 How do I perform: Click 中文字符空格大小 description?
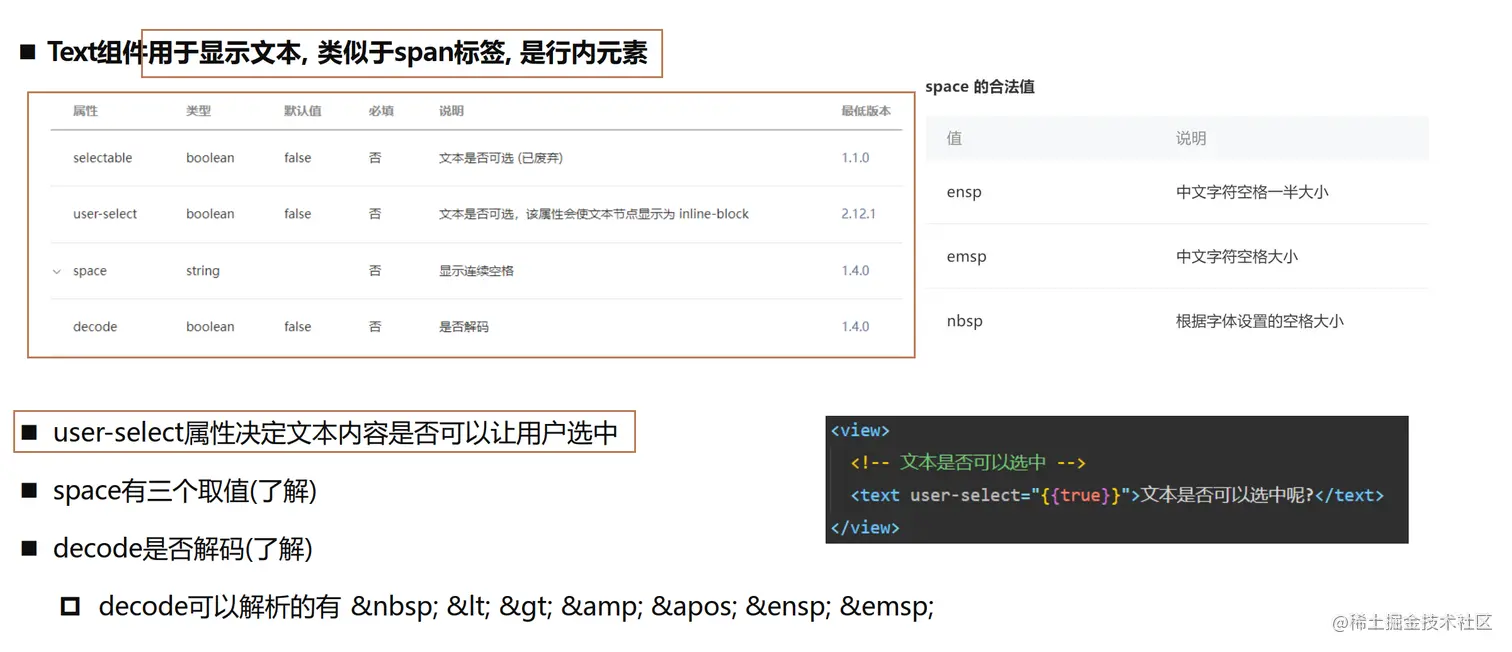(x=1237, y=257)
